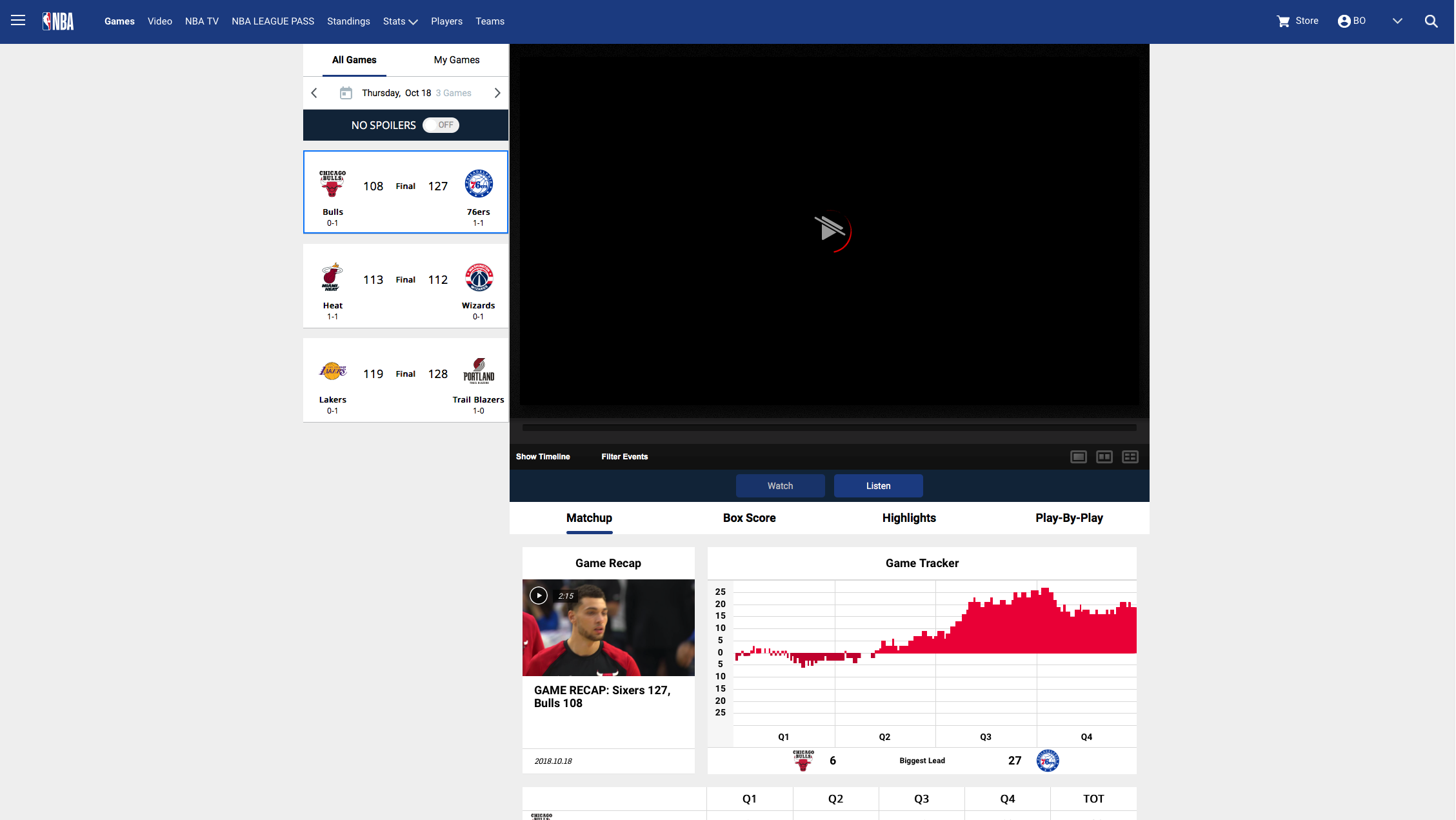Open the Store shopping cart
The image size is (1456, 820).
point(1282,21)
